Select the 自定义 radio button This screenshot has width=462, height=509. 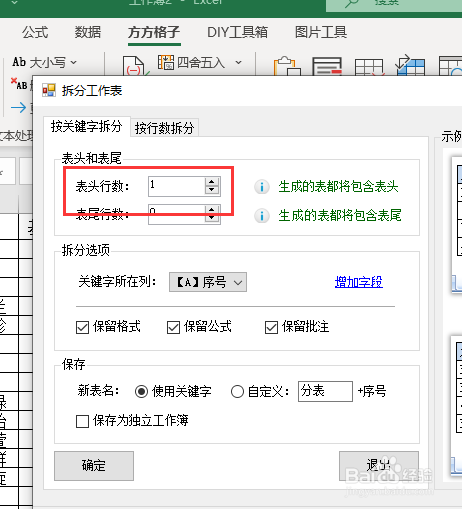pyautogui.click(x=237, y=391)
